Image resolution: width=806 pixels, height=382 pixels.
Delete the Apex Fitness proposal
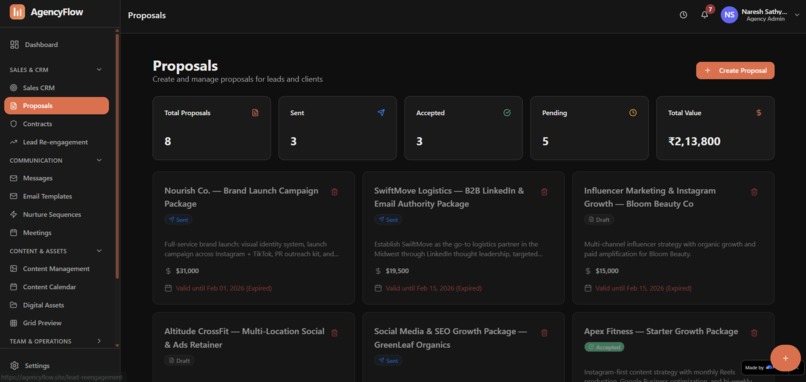(754, 333)
